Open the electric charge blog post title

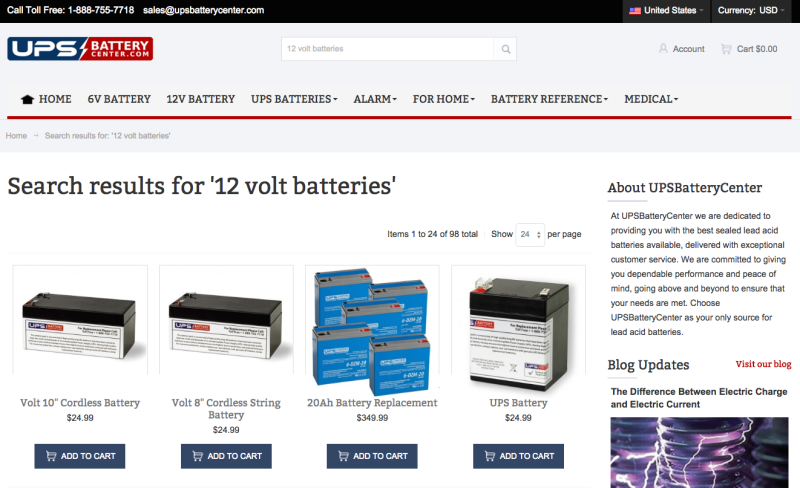coord(699,398)
